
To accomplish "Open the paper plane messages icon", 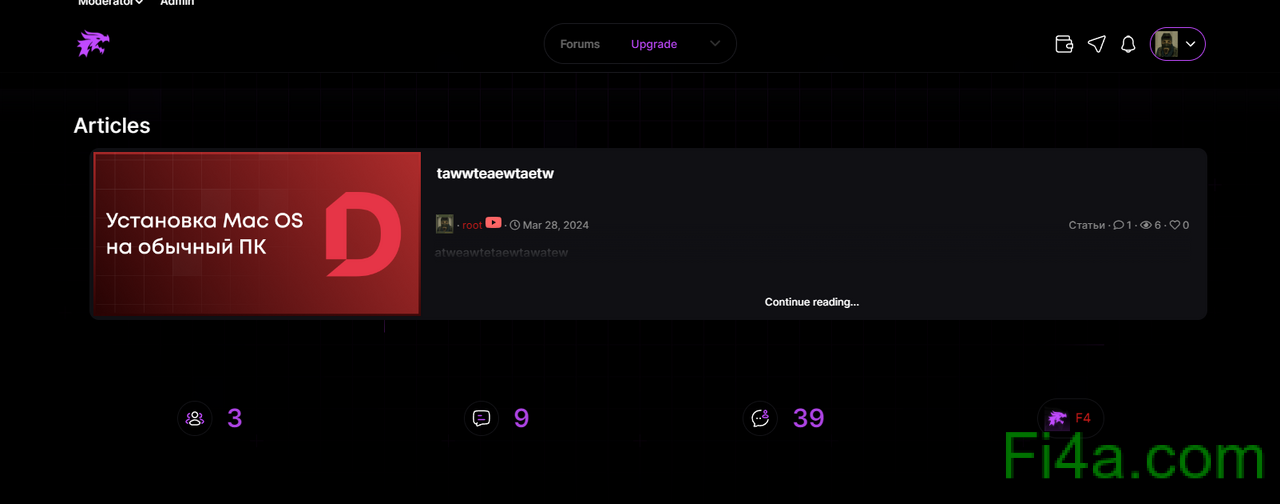I will click(x=1097, y=44).
